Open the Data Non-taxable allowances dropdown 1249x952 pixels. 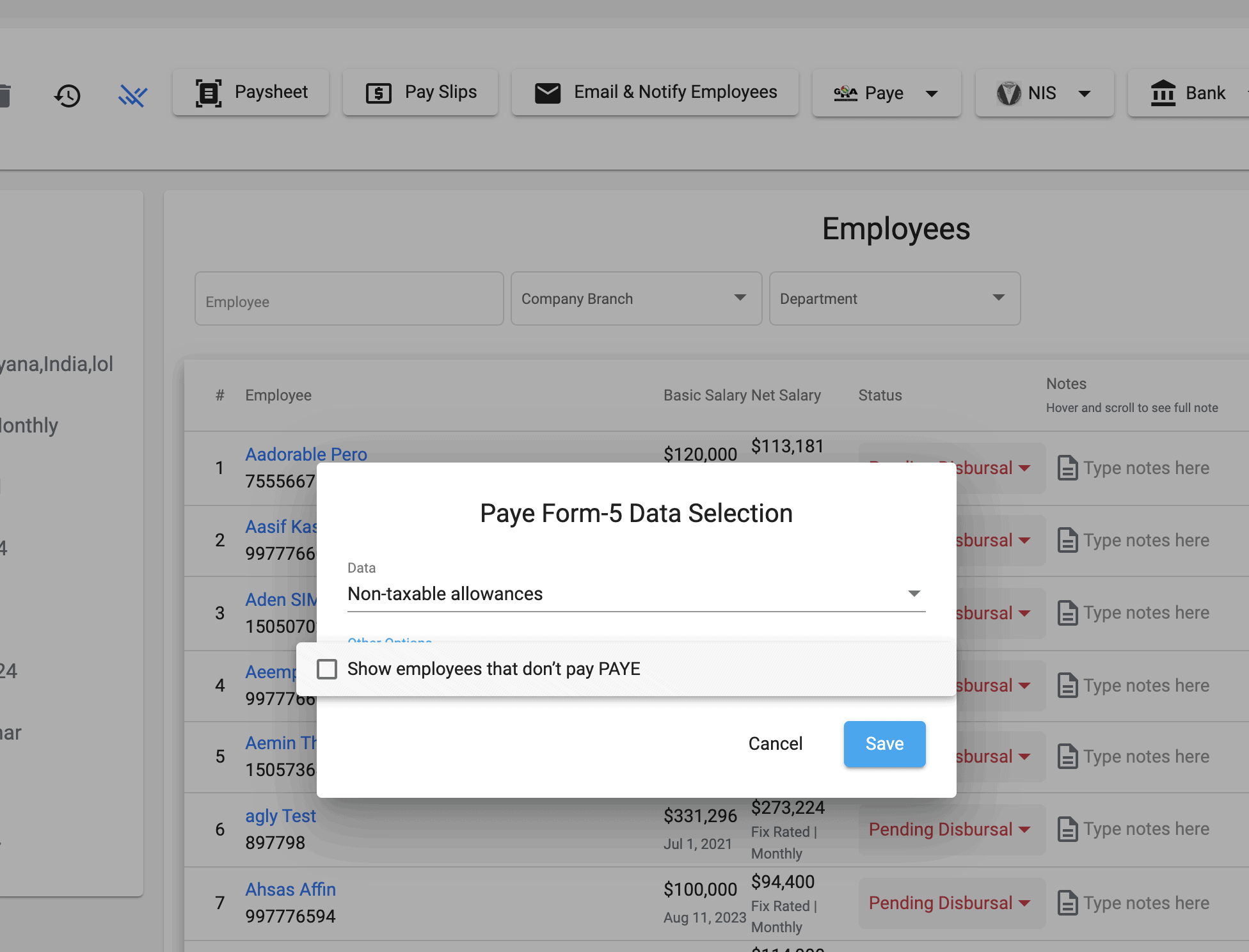636,594
